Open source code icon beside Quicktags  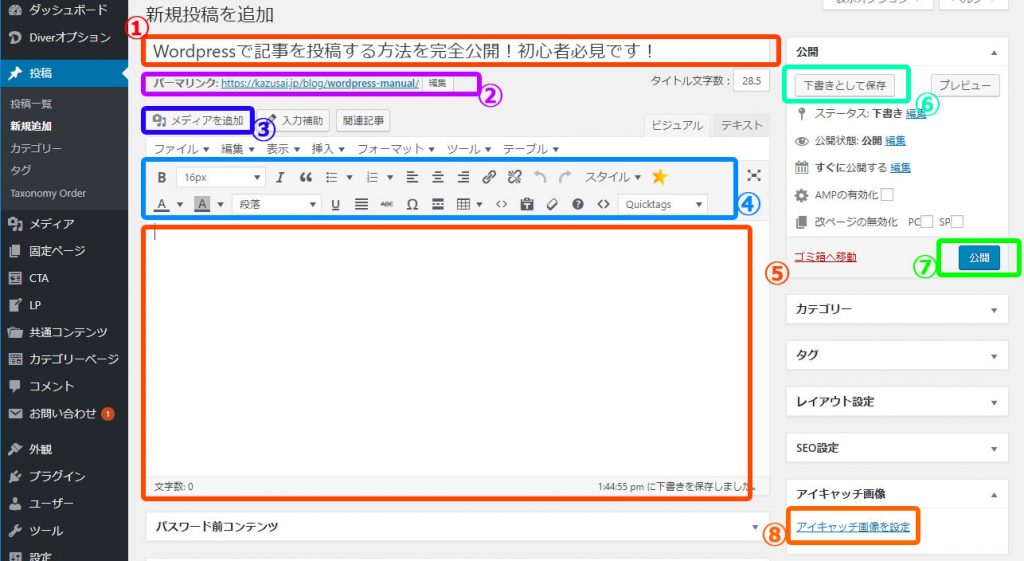point(603,204)
